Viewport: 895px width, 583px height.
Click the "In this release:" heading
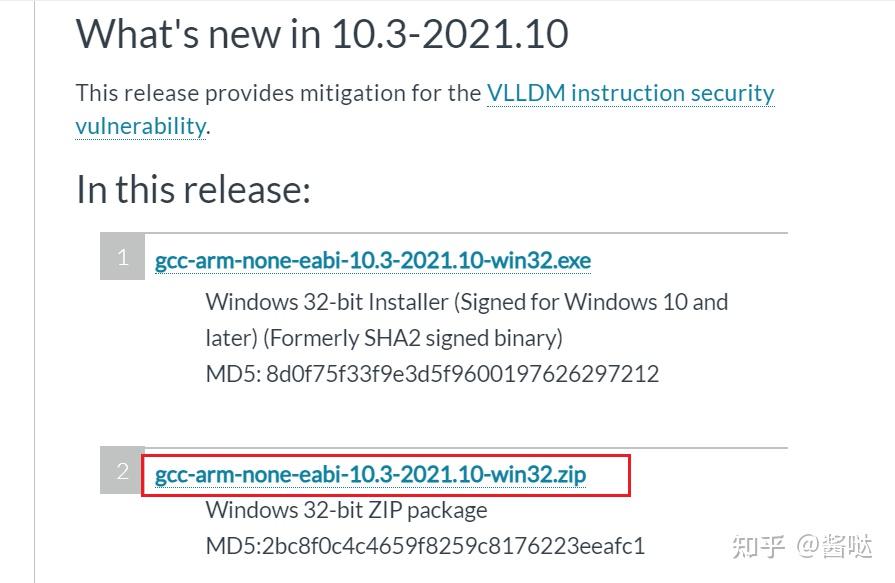point(193,188)
